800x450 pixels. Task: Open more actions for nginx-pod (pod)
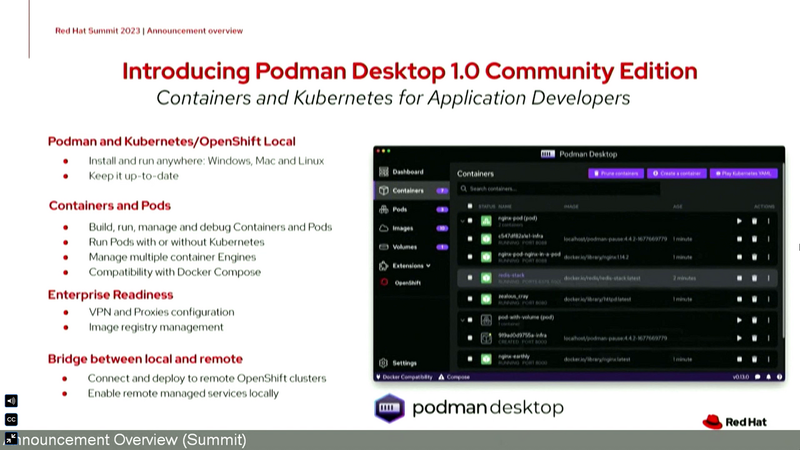click(768, 221)
